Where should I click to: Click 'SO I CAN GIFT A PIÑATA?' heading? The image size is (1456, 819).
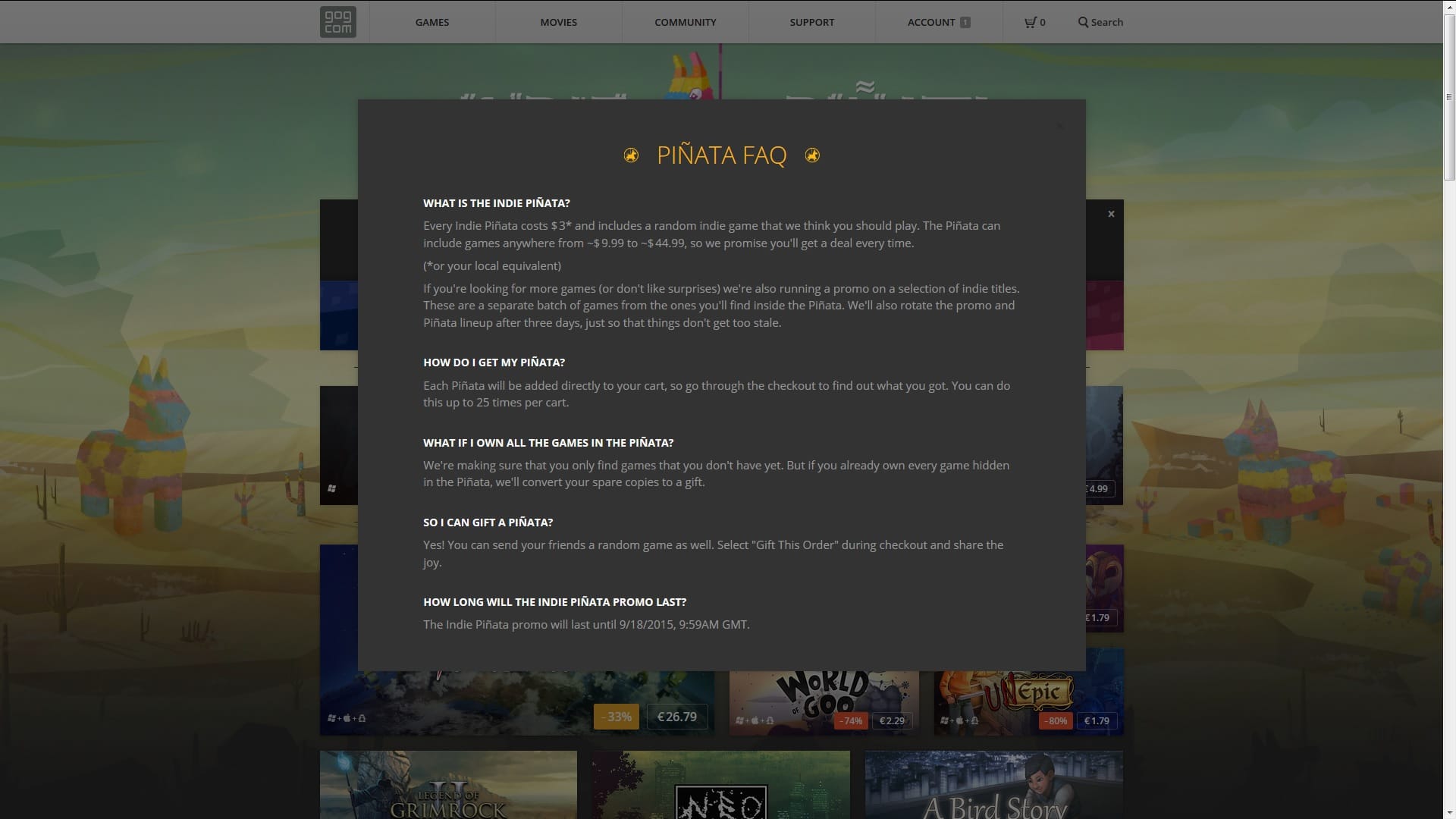point(488,522)
